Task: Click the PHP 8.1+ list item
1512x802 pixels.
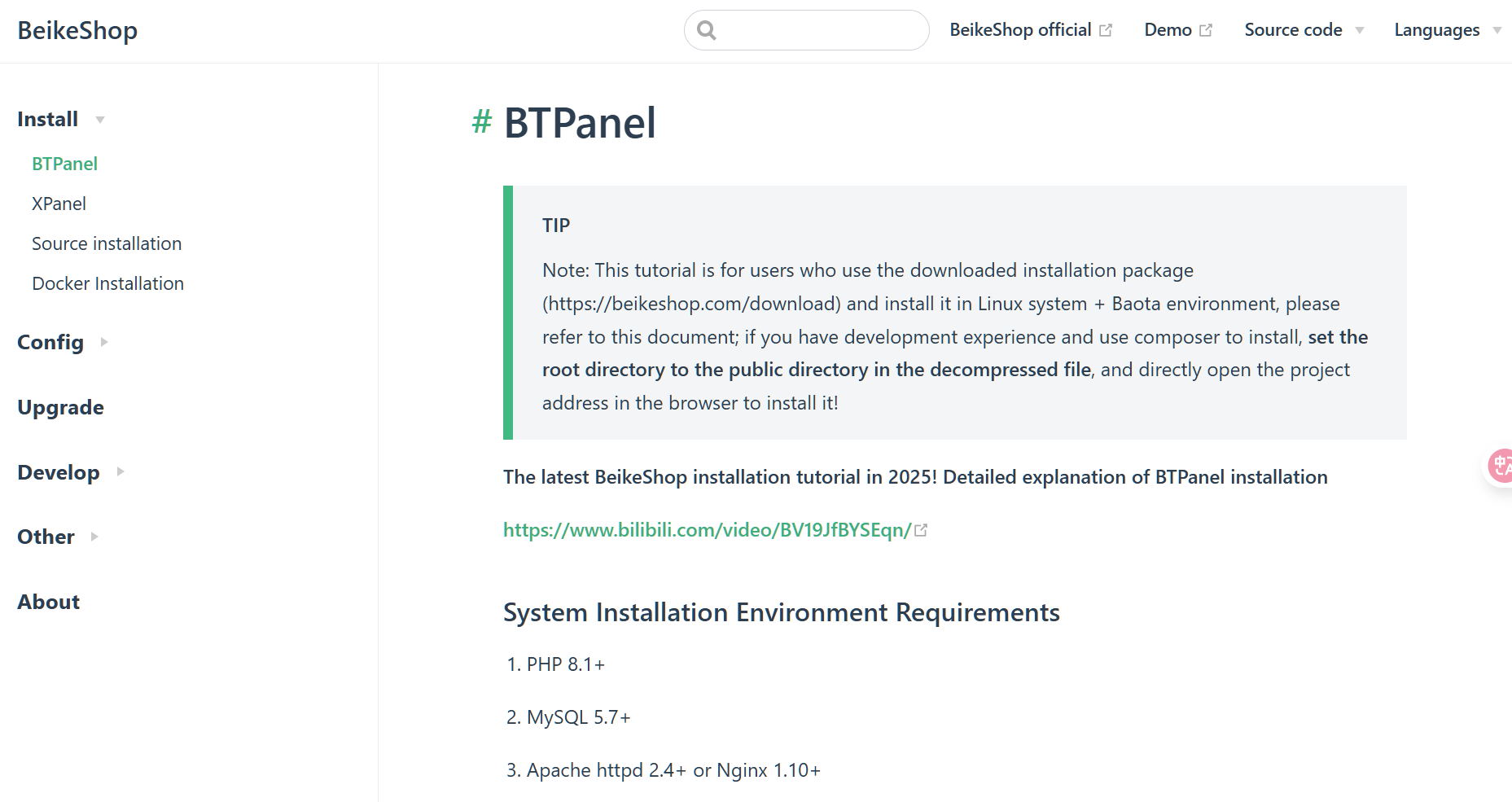Action: pyautogui.click(x=566, y=664)
